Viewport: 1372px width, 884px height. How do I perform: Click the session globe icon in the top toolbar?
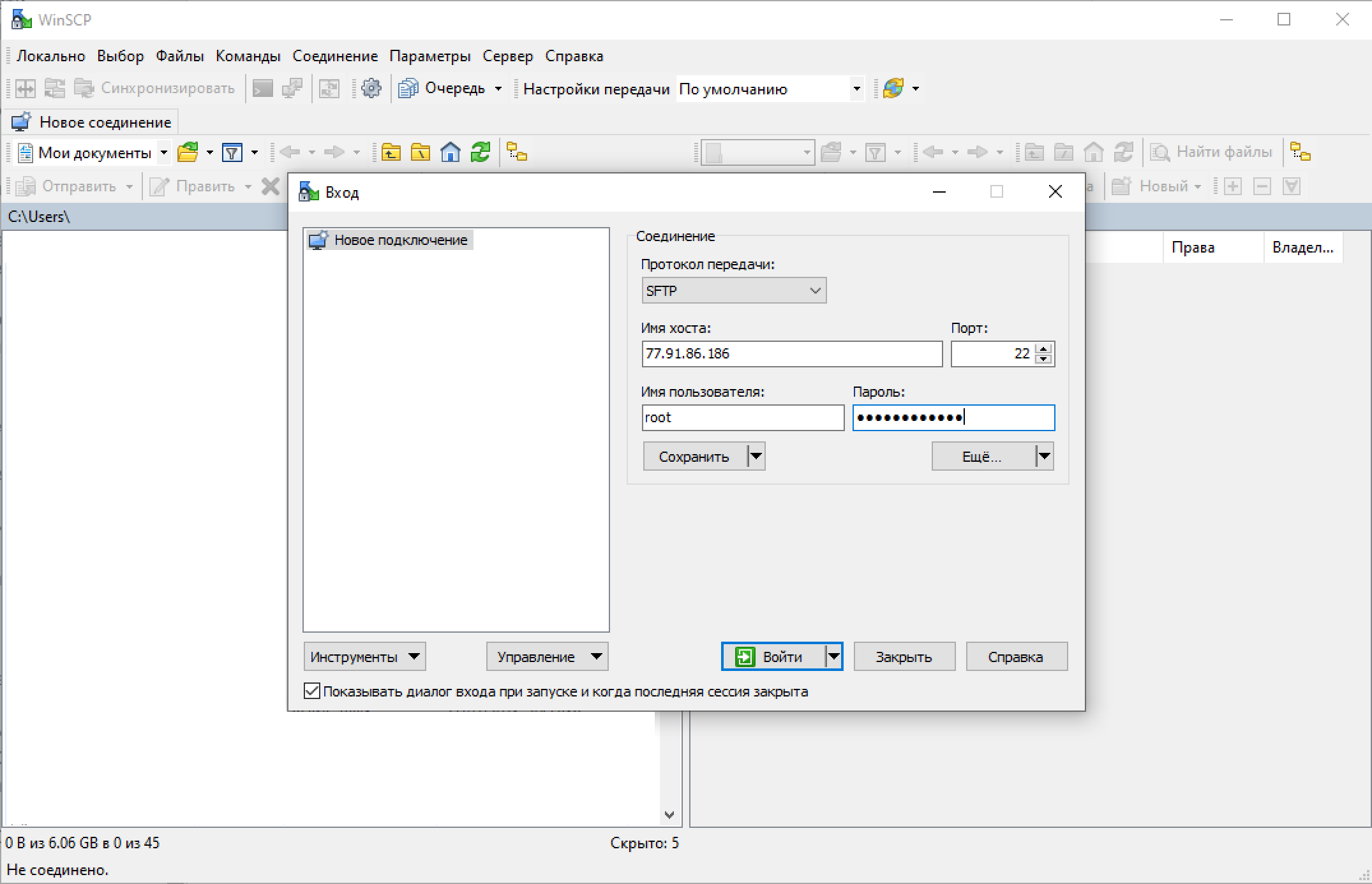(x=893, y=89)
